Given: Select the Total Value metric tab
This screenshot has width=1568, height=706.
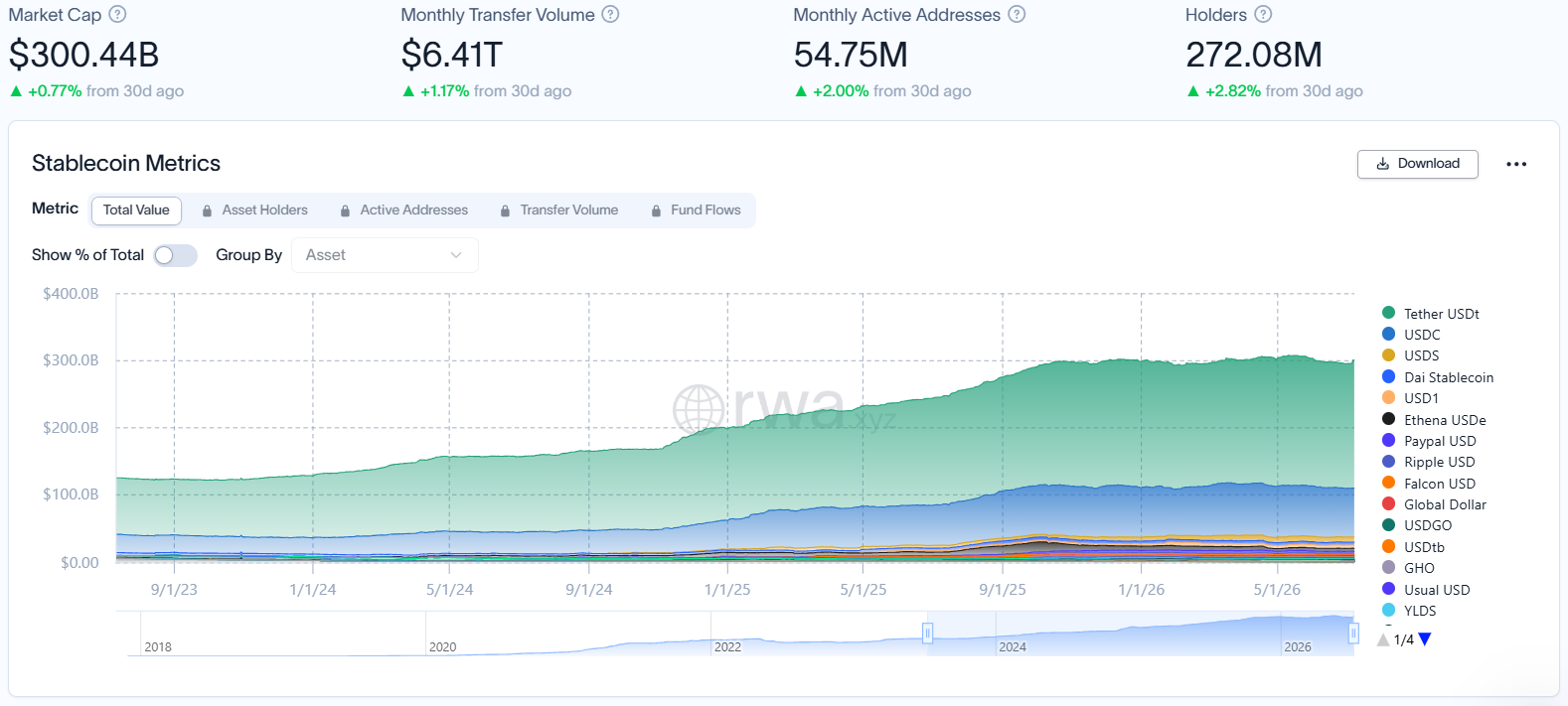Looking at the screenshot, I should (136, 211).
